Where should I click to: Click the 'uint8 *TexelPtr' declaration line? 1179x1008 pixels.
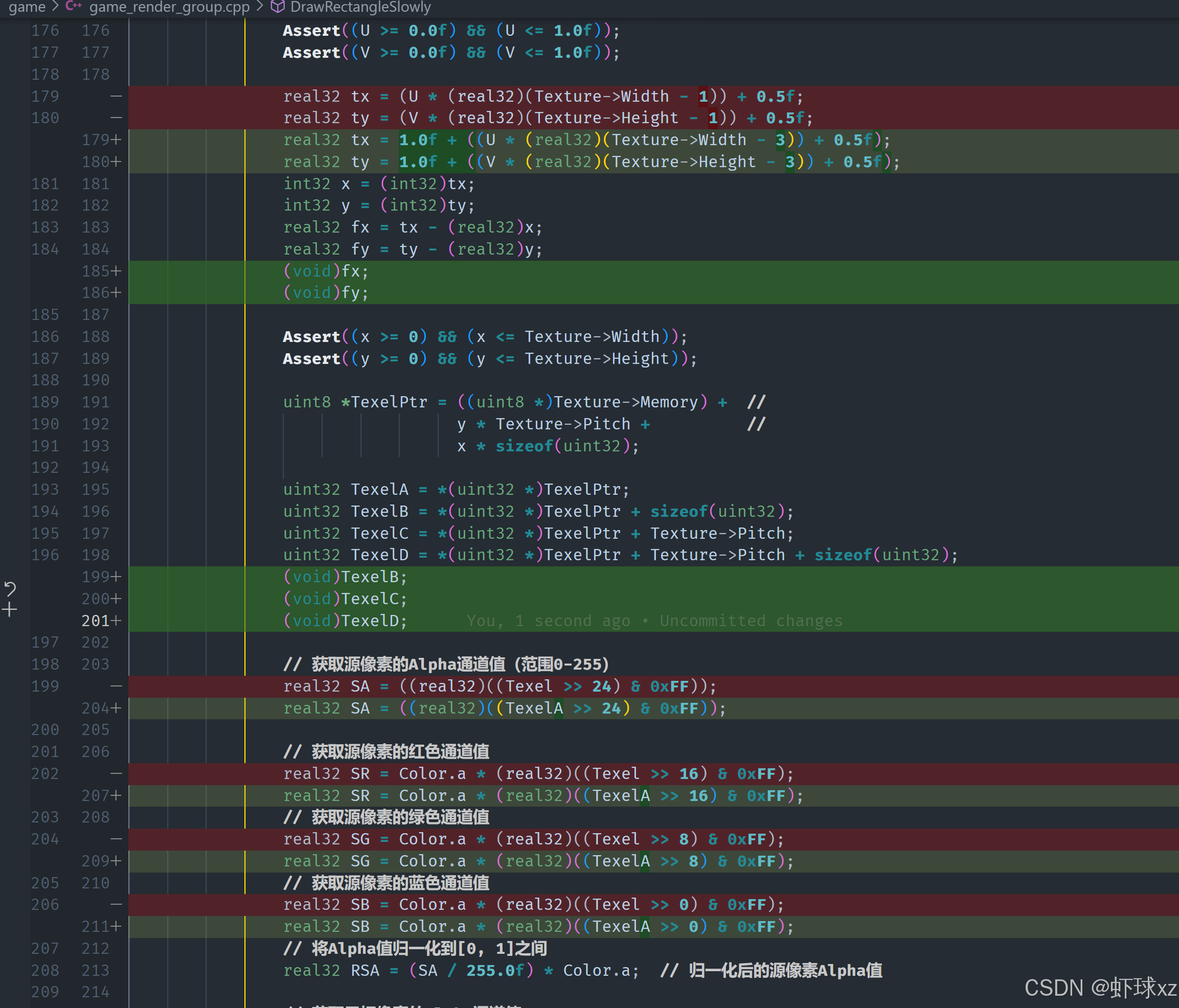(x=525, y=402)
